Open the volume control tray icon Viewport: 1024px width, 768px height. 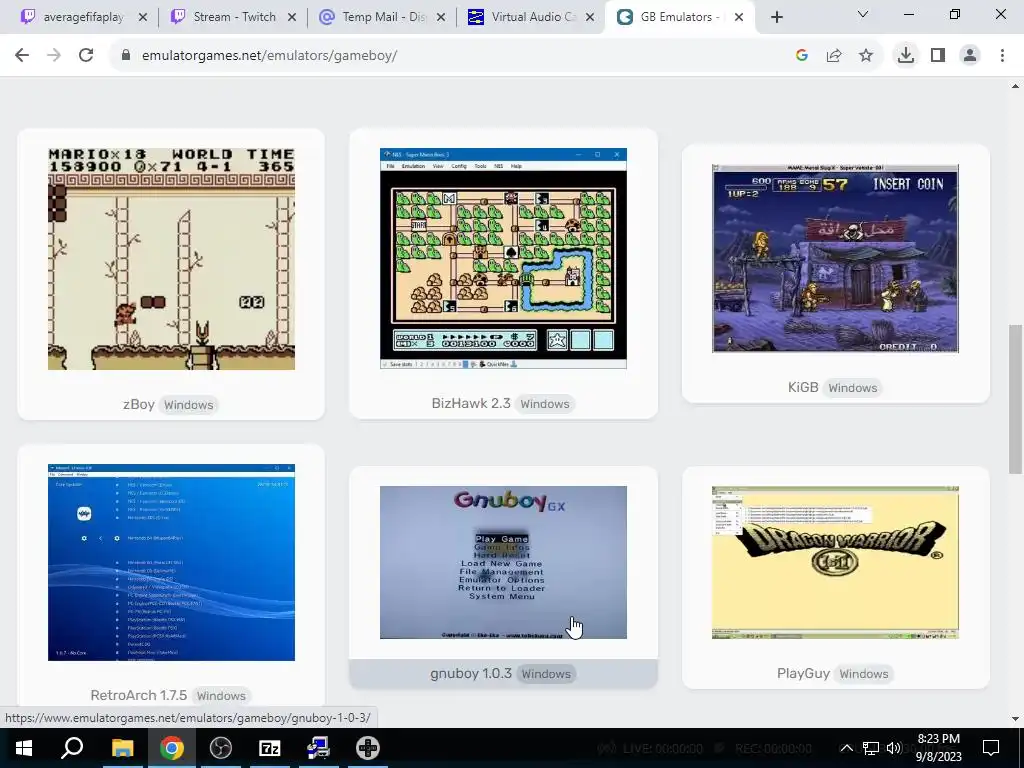click(894, 748)
